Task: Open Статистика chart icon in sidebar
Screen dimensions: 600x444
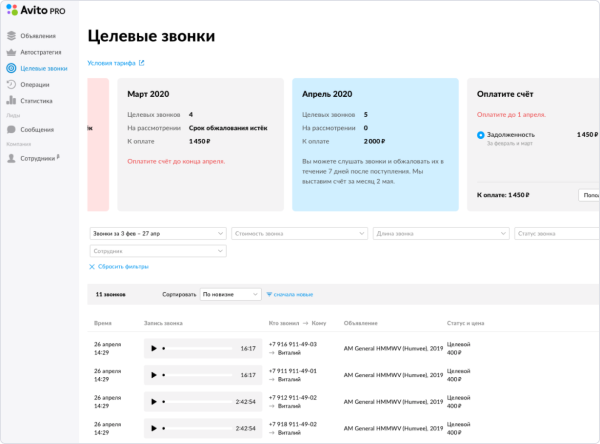Action: tap(11, 101)
